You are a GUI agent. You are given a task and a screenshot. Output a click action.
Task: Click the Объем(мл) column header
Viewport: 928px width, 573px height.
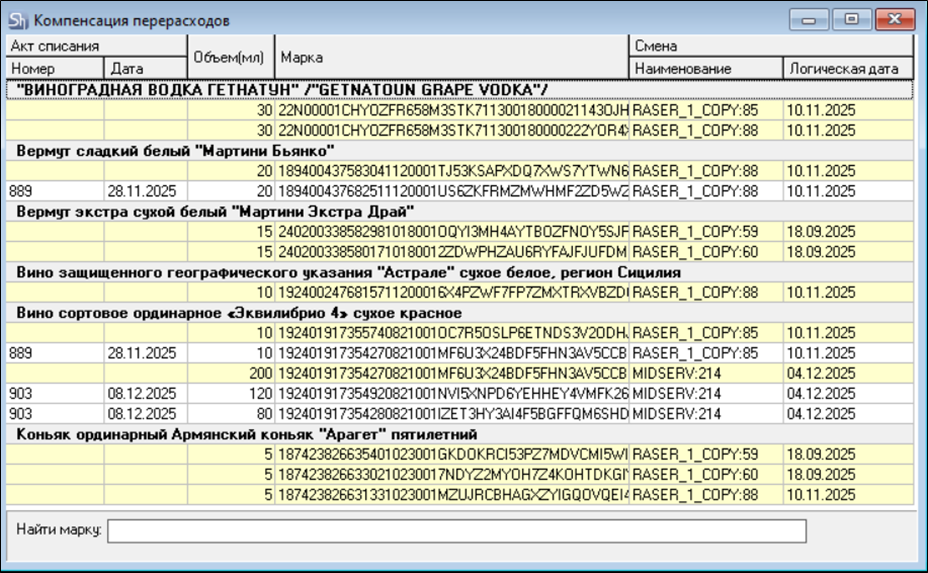(x=230, y=57)
